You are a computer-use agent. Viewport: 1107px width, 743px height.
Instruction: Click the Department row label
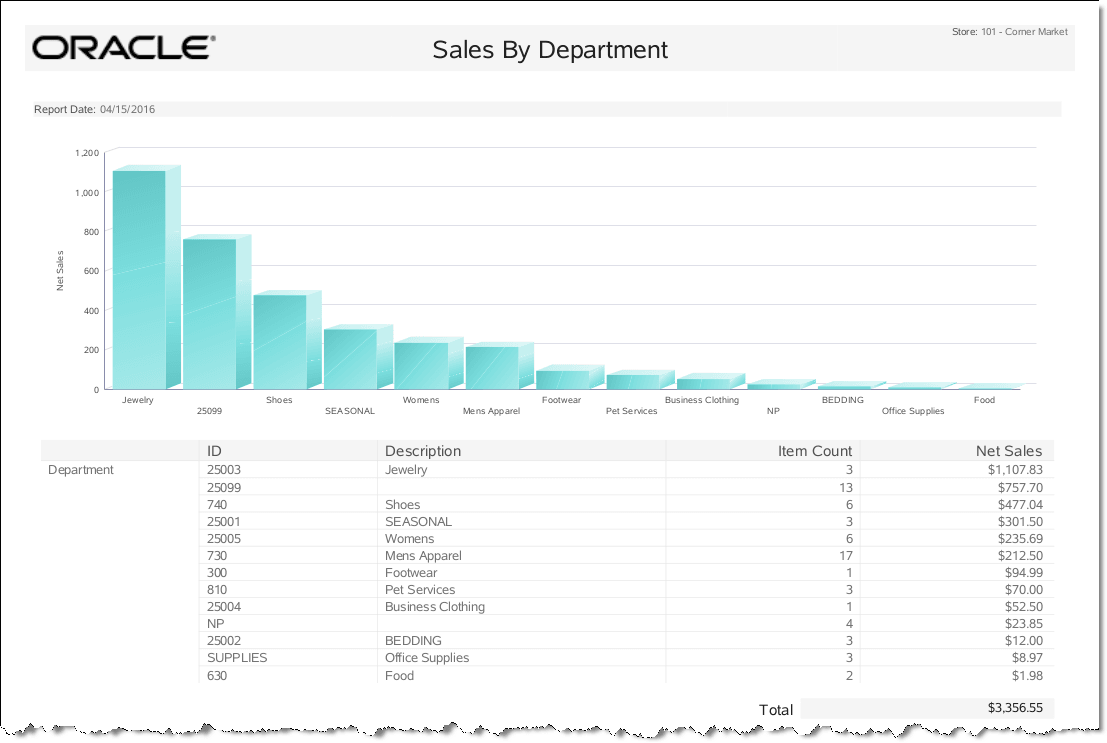(80, 470)
